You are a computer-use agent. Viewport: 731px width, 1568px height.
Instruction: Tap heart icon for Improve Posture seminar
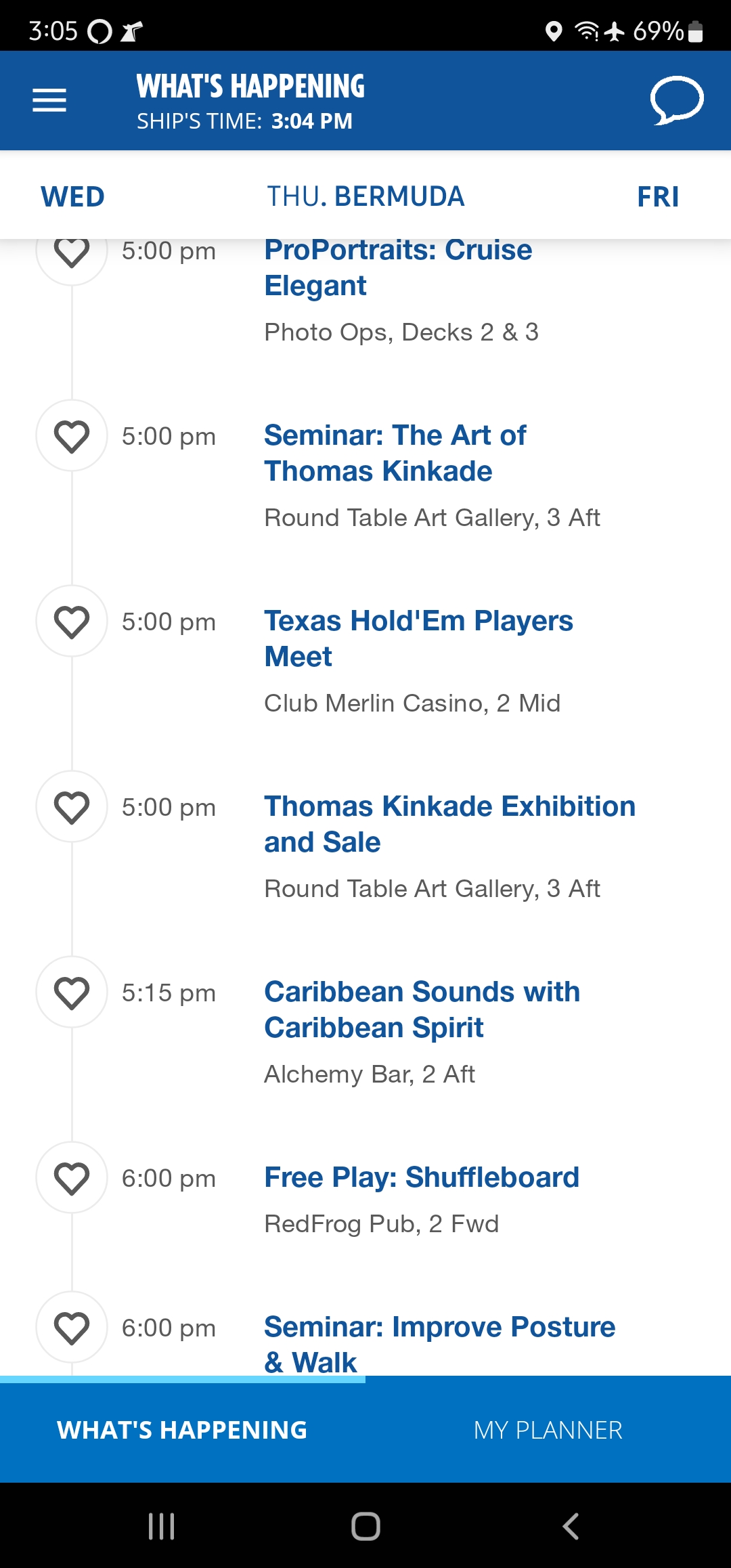tap(72, 1328)
